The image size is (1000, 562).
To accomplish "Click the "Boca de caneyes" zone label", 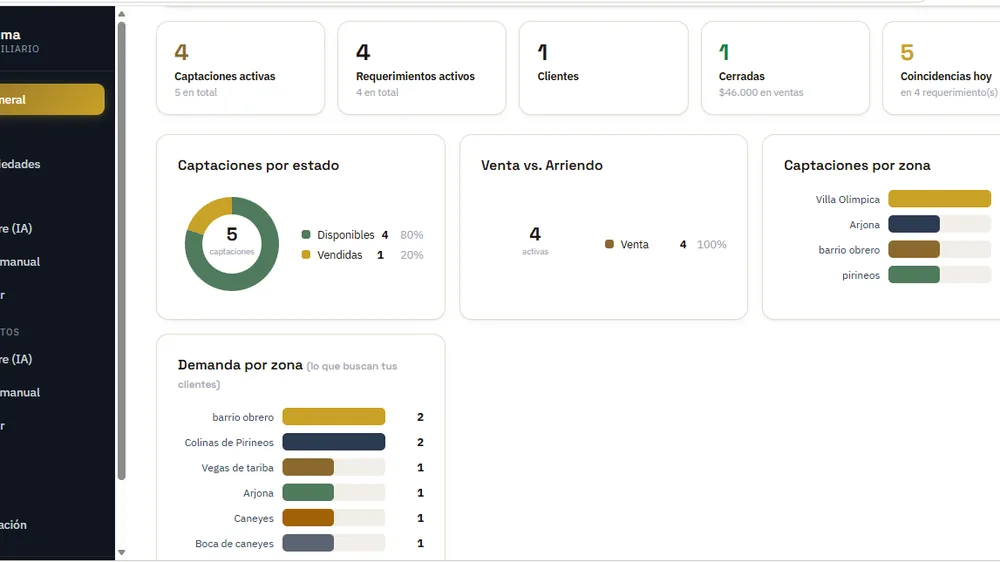I will tap(234, 544).
